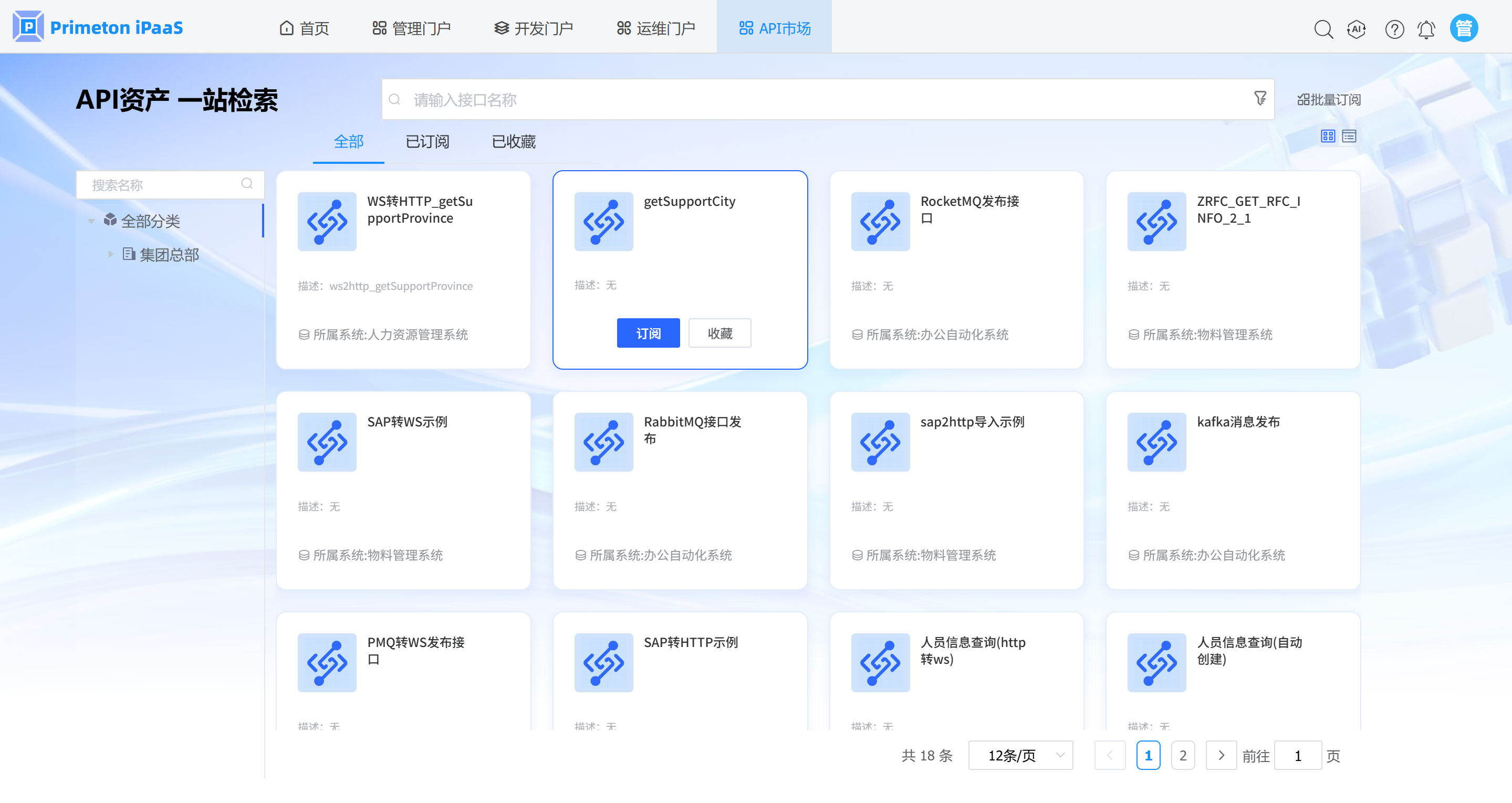The width and height of the screenshot is (1512, 803).
Task: Open the AI assistant icon
Action: click(x=1357, y=29)
